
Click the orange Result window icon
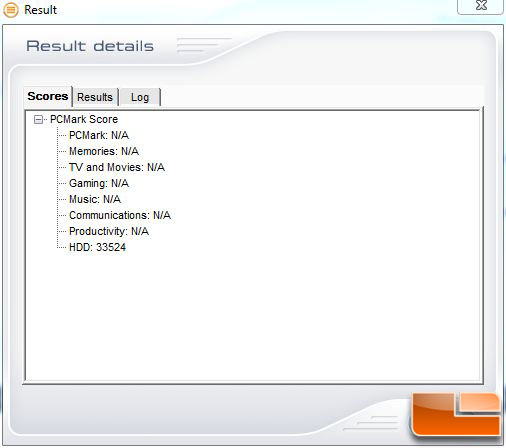11,10
